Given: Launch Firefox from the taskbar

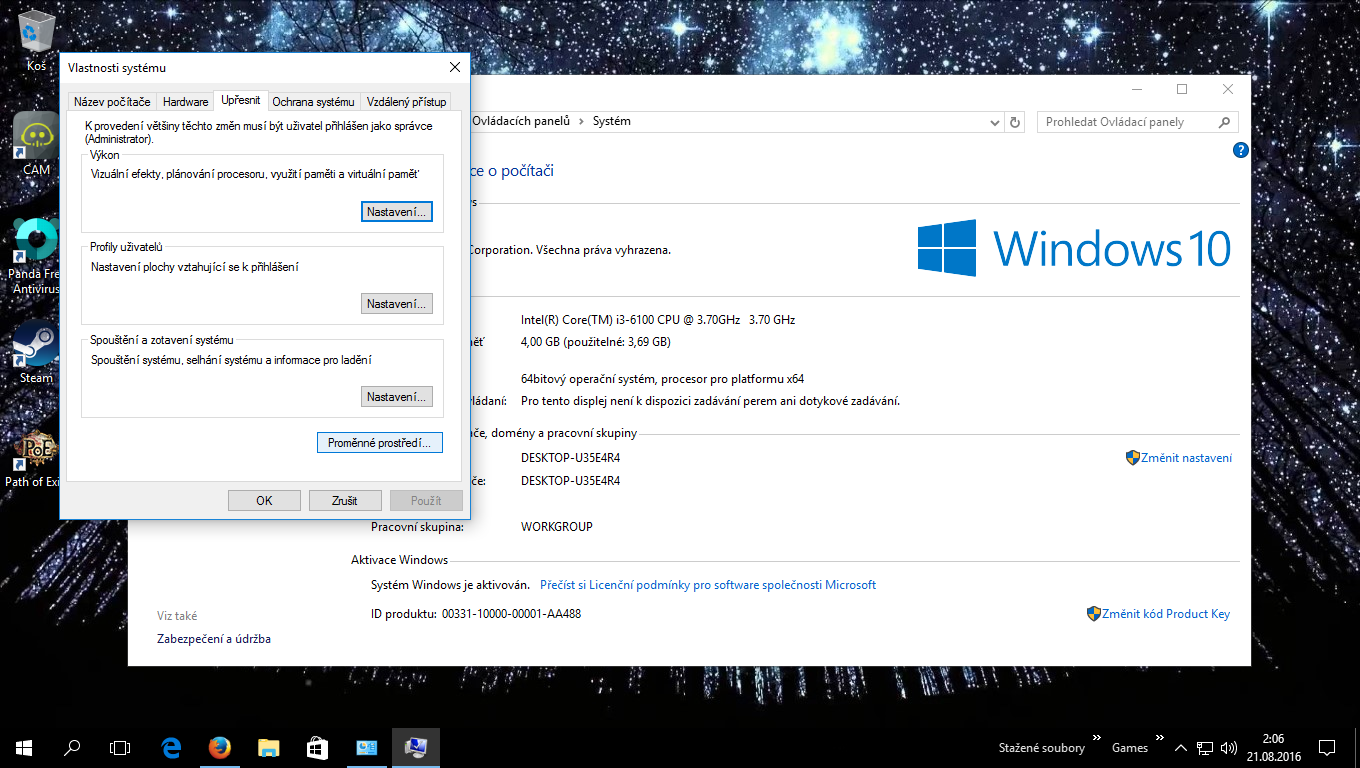Looking at the screenshot, I should pos(220,747).
